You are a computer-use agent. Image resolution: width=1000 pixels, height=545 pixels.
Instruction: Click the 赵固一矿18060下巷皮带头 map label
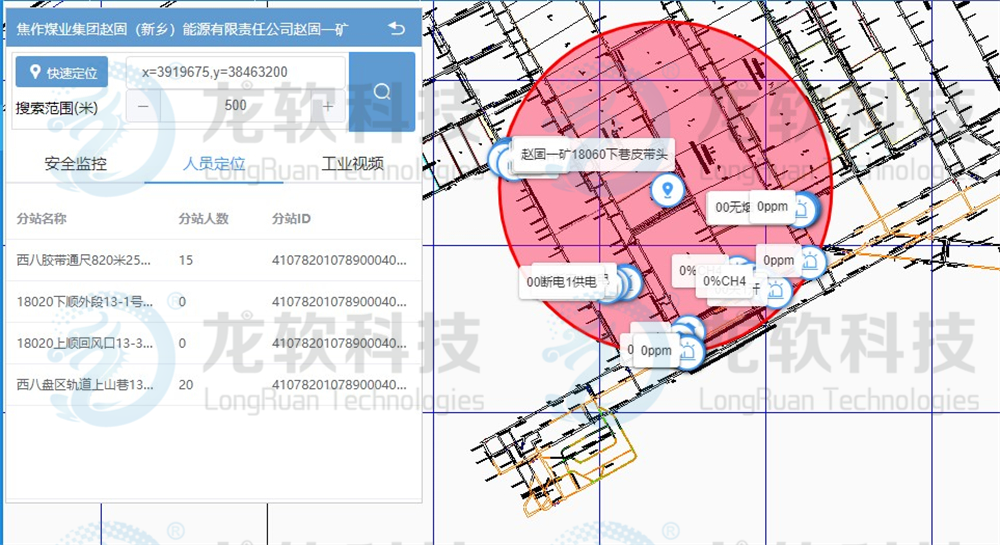click(594, 155)
